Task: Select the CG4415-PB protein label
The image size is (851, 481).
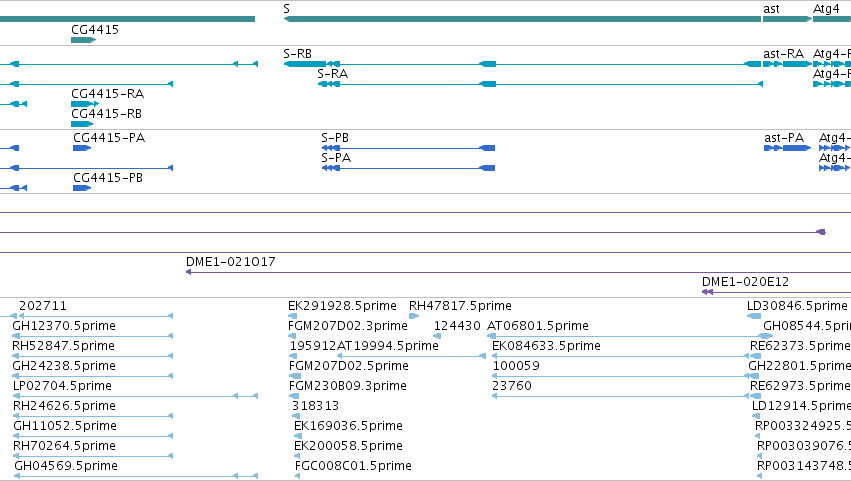Action: click(x=108, y=178)
